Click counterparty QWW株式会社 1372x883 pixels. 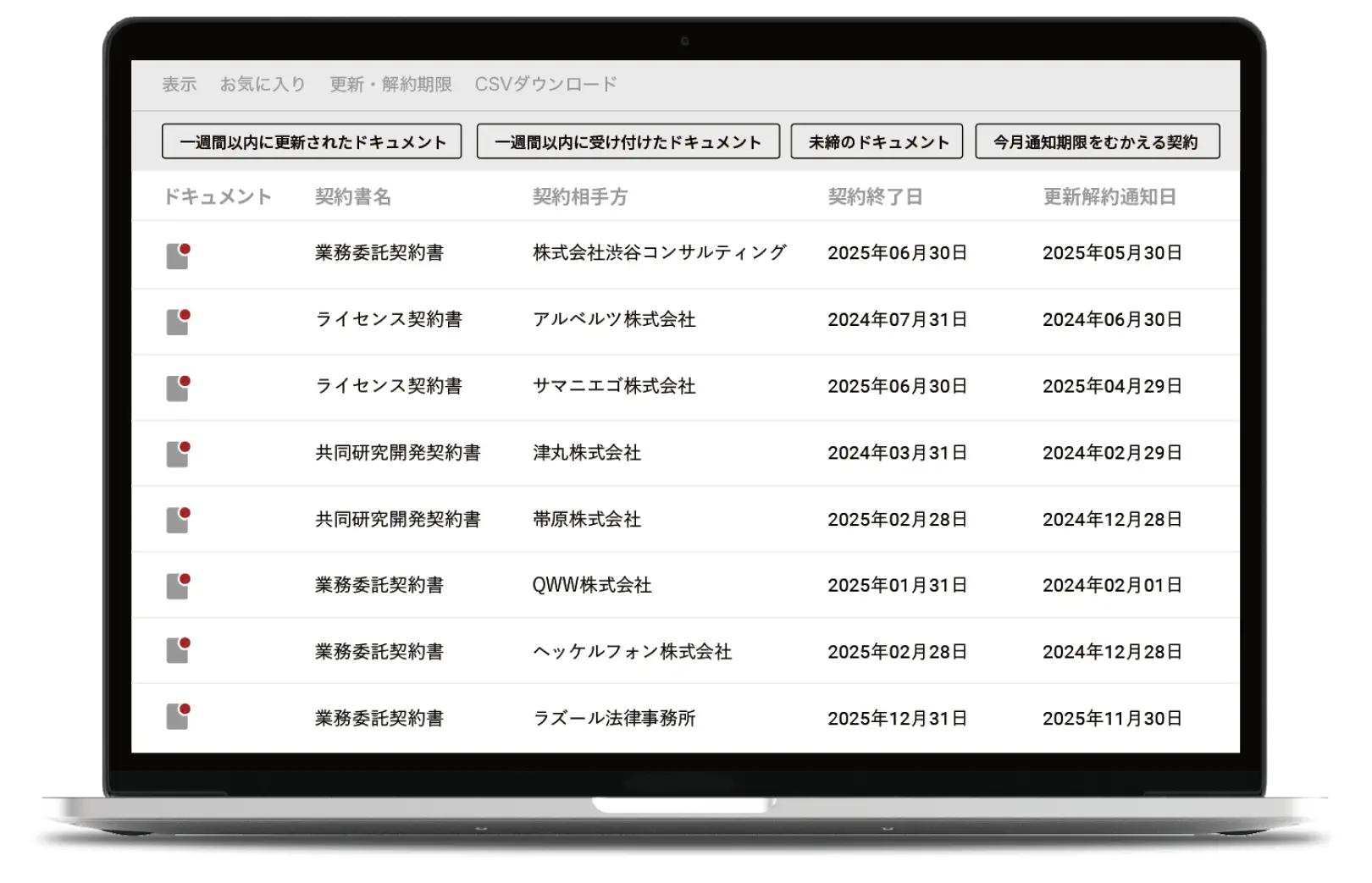(x=592, y=585)
